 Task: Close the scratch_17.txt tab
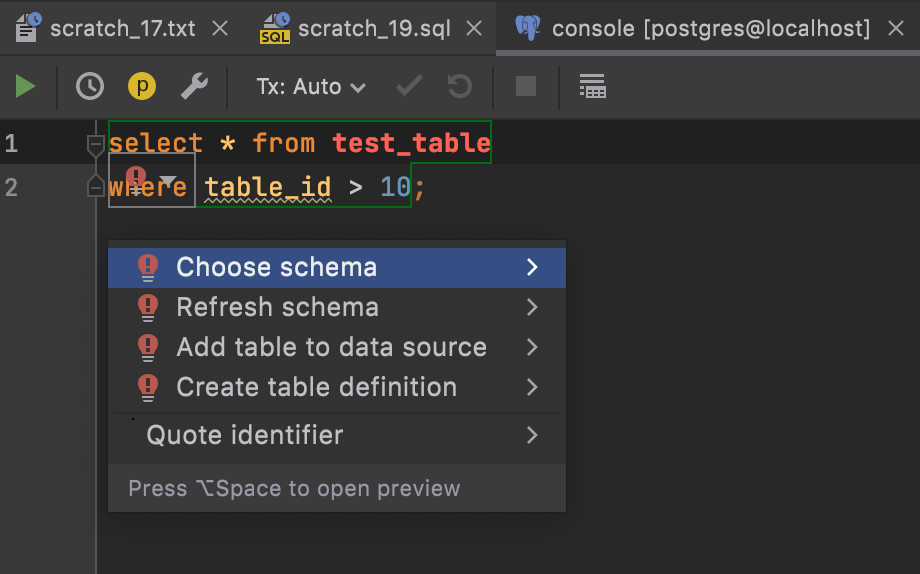[220, 28]
